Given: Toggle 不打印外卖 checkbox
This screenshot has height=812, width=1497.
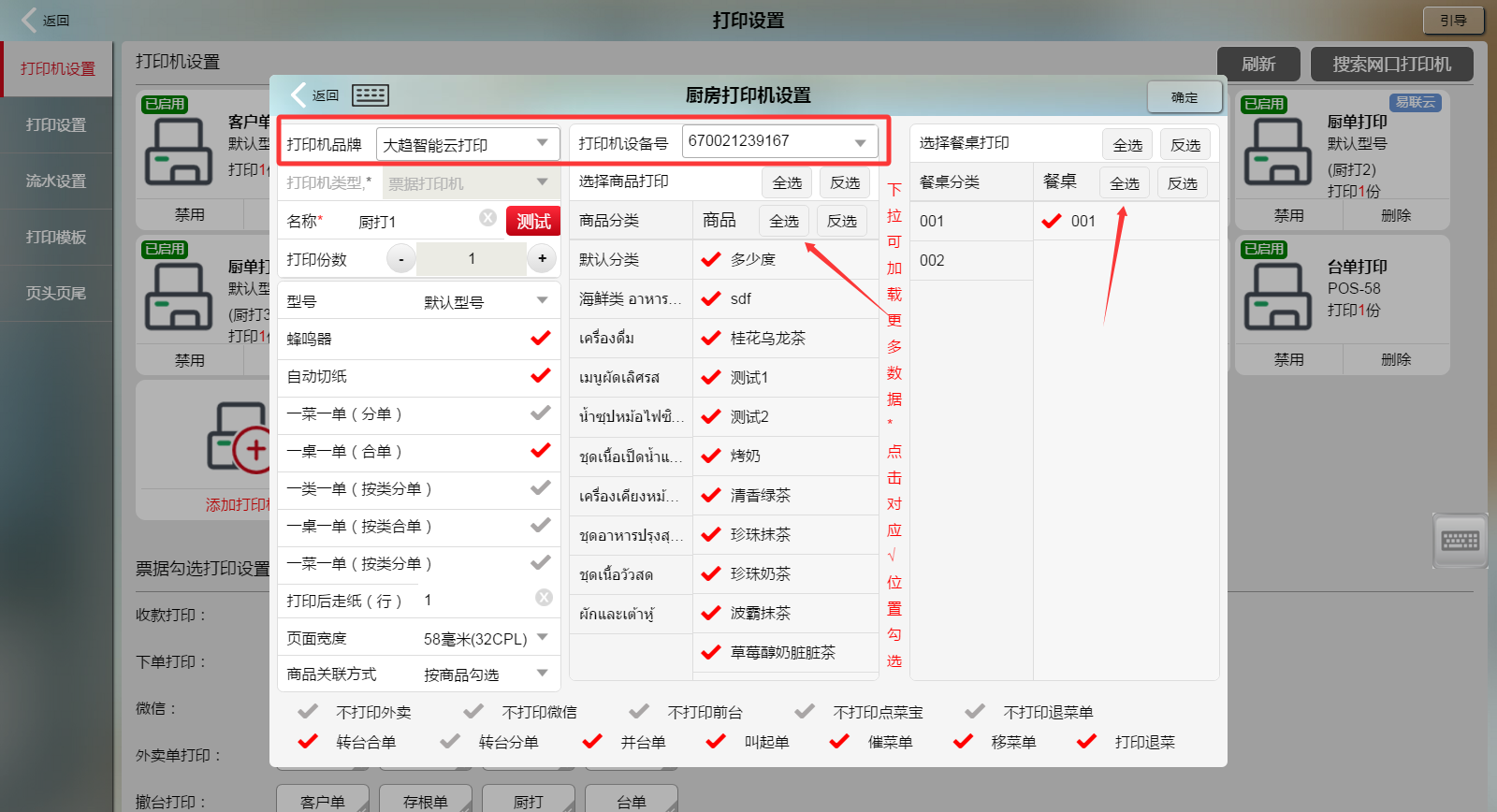Looking at the screenshot, I should point(308,712).
